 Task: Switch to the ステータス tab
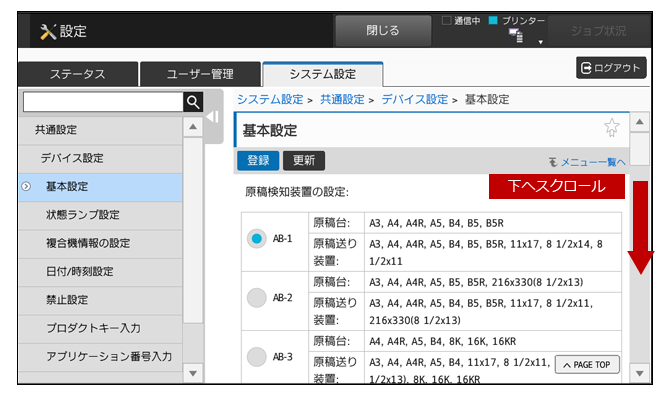78,74
